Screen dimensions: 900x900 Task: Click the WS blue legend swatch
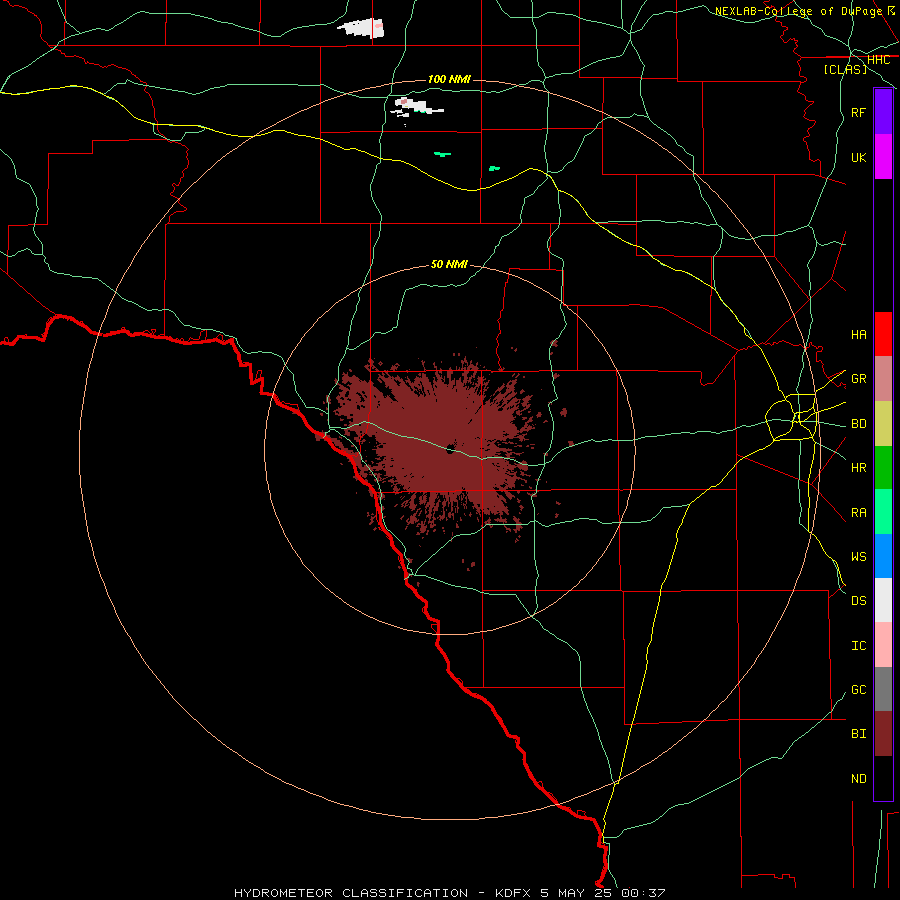[x=883, y=556]
